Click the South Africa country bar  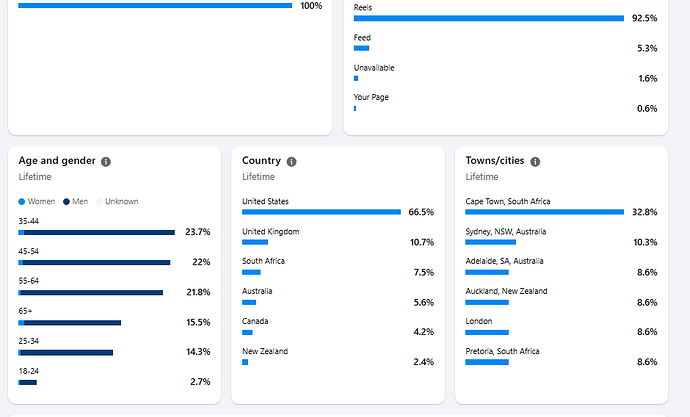[x=251, y=272]
